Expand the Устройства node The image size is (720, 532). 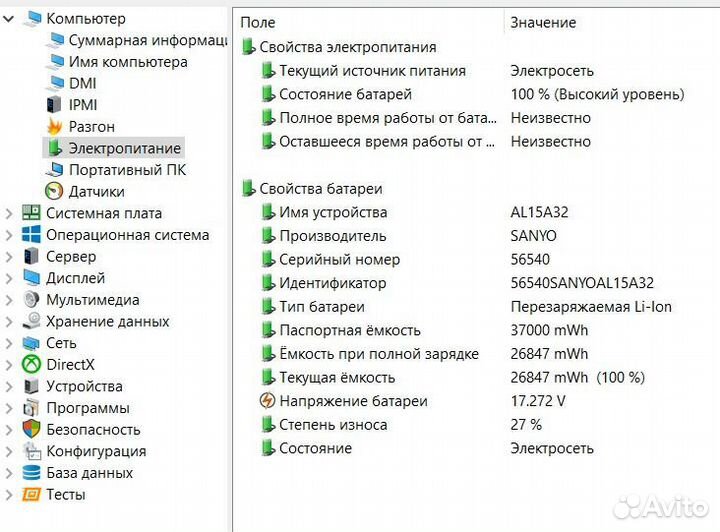[9, 386]
